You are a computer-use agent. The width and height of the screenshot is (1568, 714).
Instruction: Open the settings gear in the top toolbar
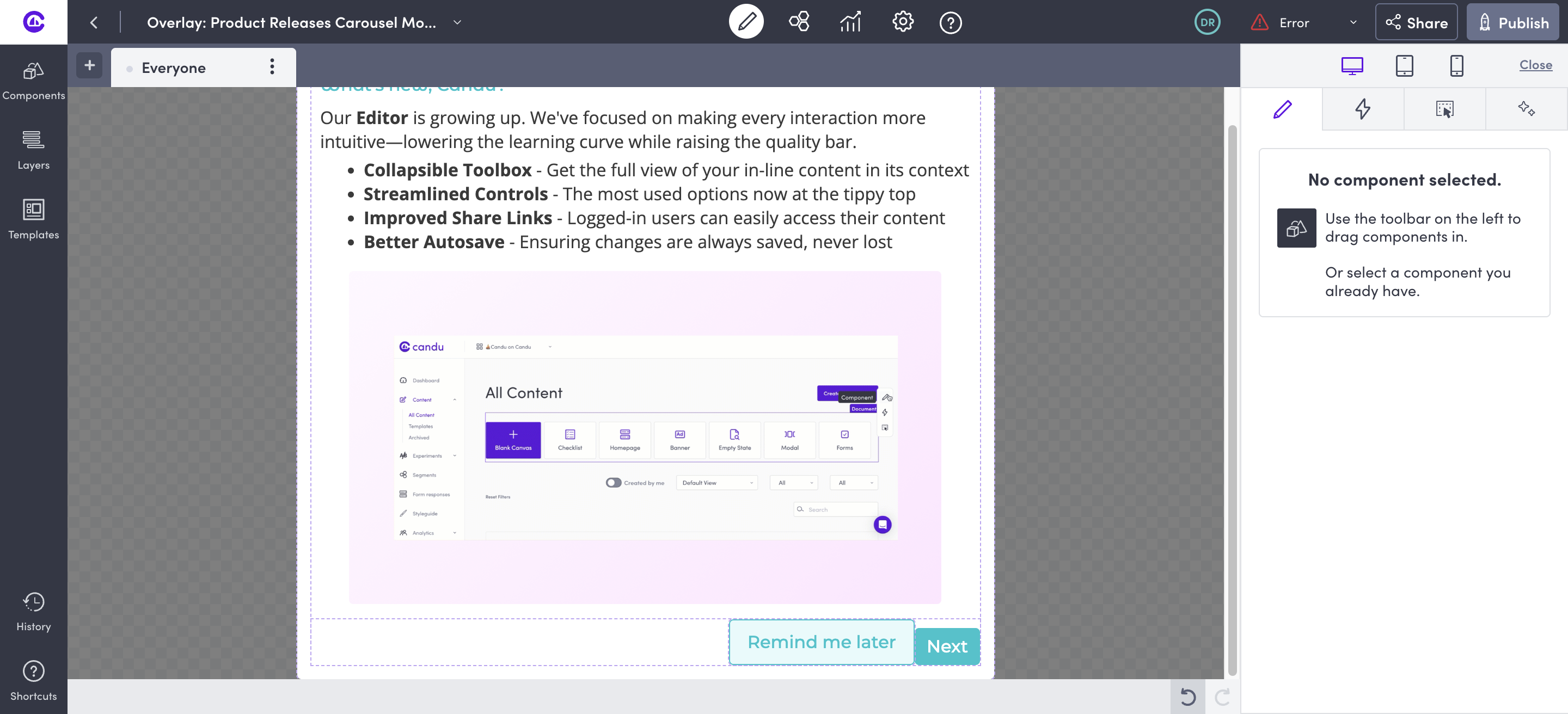pyautogui.click(x=902, y=22)
